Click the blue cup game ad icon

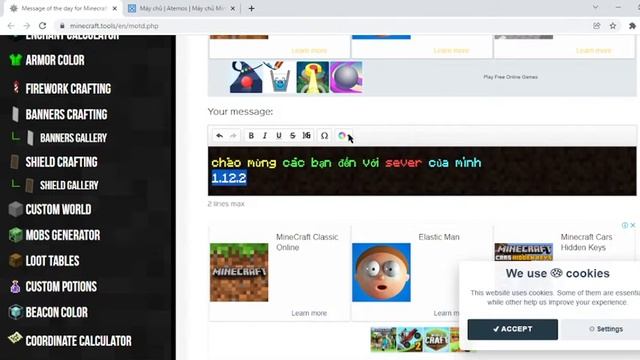280,77
